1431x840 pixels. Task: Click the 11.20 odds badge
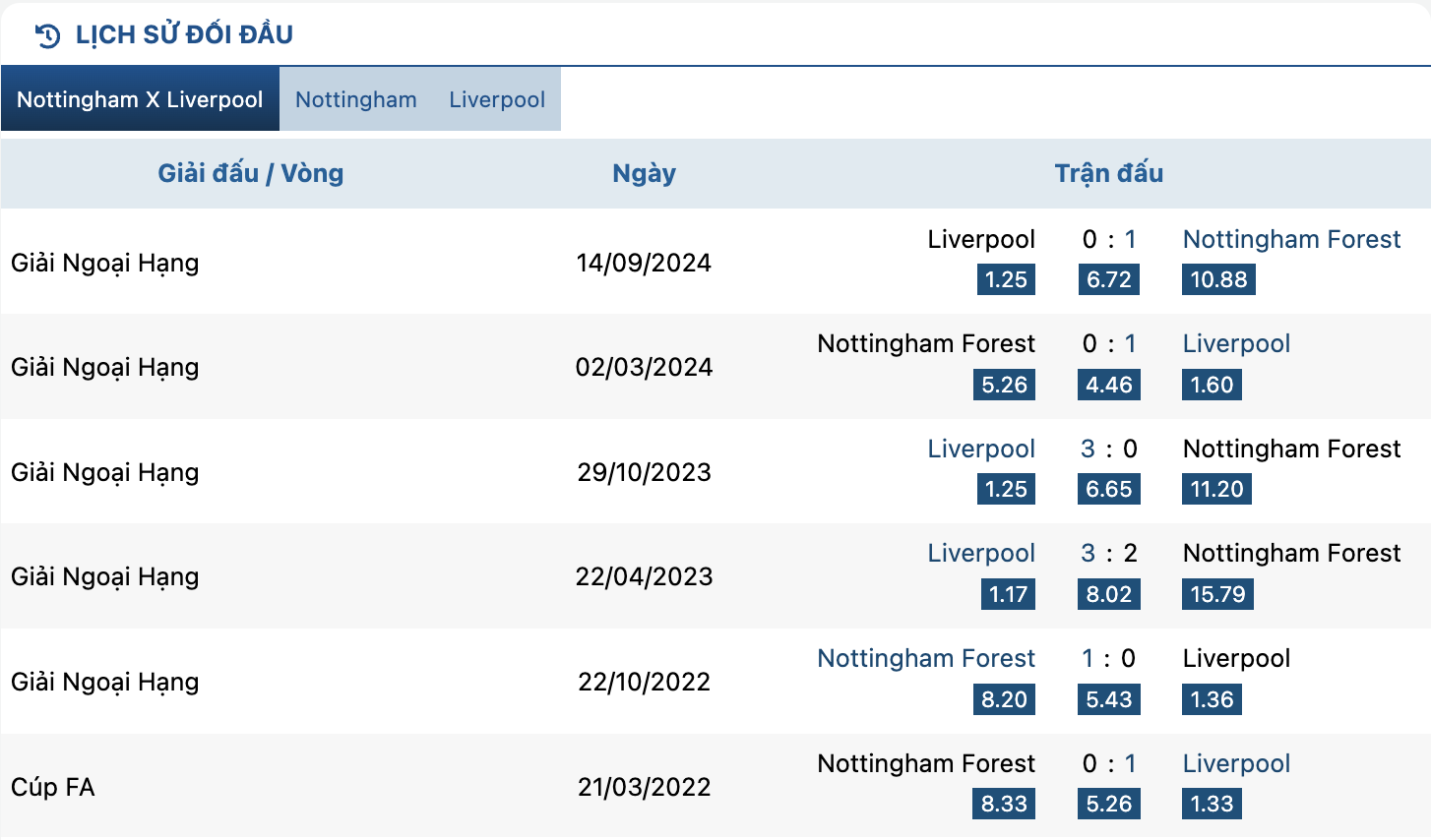(1216, 489)
